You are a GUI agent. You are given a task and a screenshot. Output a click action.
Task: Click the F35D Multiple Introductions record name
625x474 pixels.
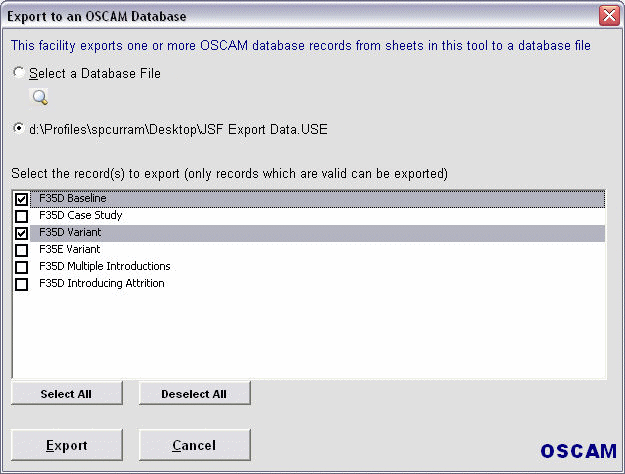tap(105, 266)
